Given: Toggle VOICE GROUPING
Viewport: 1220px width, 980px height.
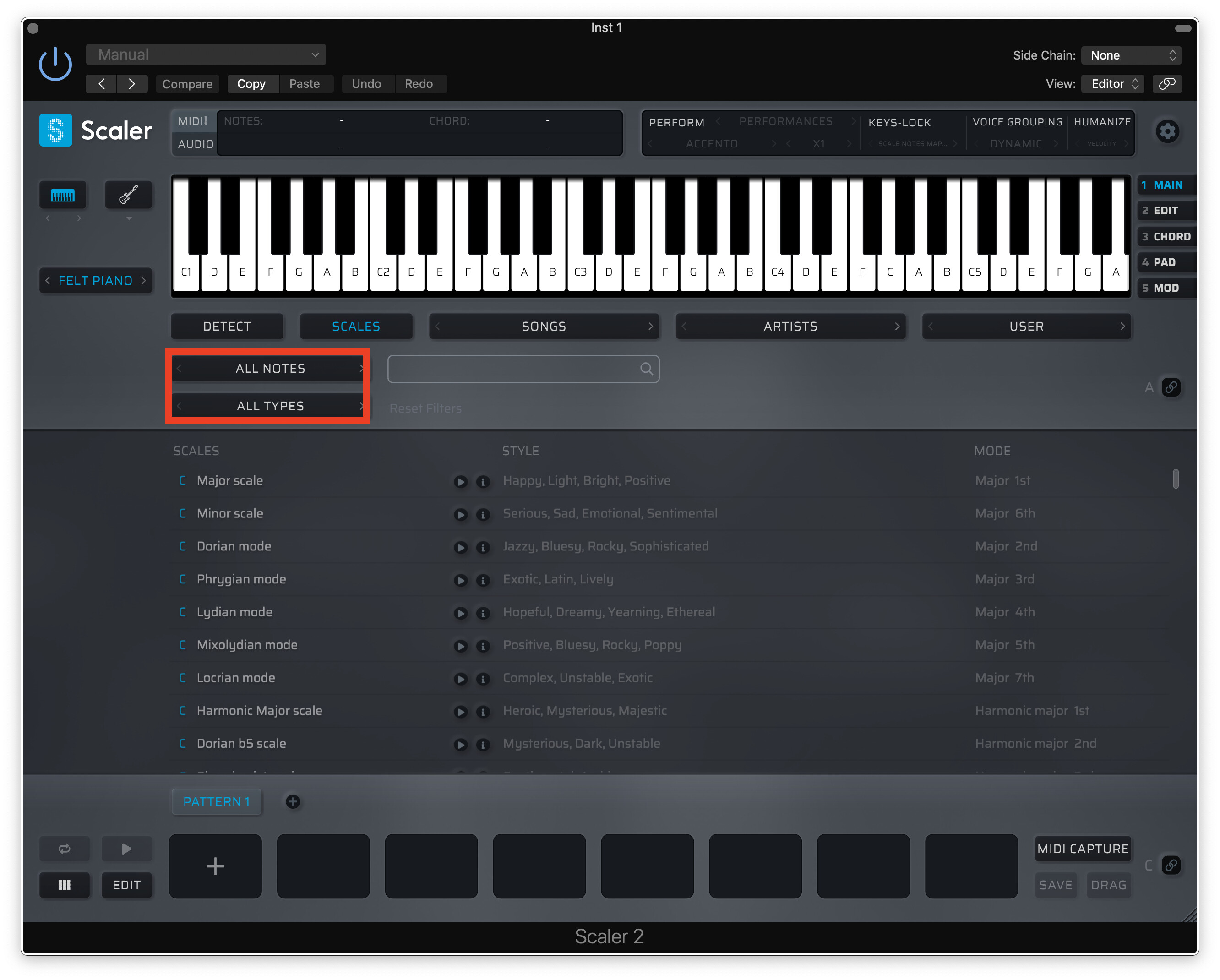Looking at the screenshot, I should [x=1018, y=122].
